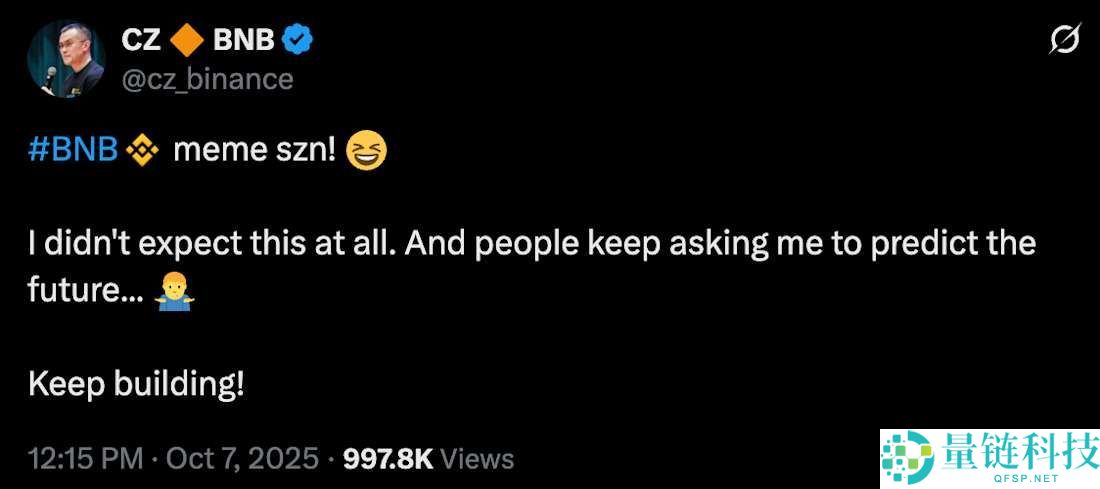Click the green watermark logo icon

click(906, 460)
